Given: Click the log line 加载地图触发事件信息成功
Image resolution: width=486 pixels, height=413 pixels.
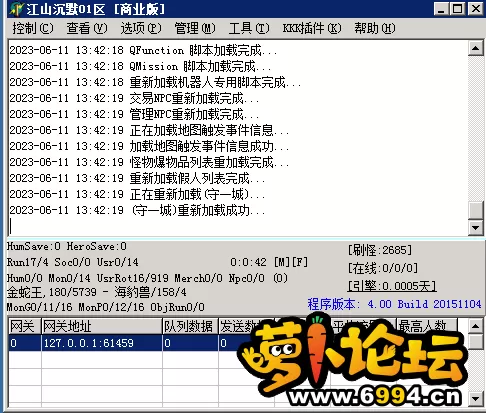Looking at the screenshot, I should coord(149,146).
